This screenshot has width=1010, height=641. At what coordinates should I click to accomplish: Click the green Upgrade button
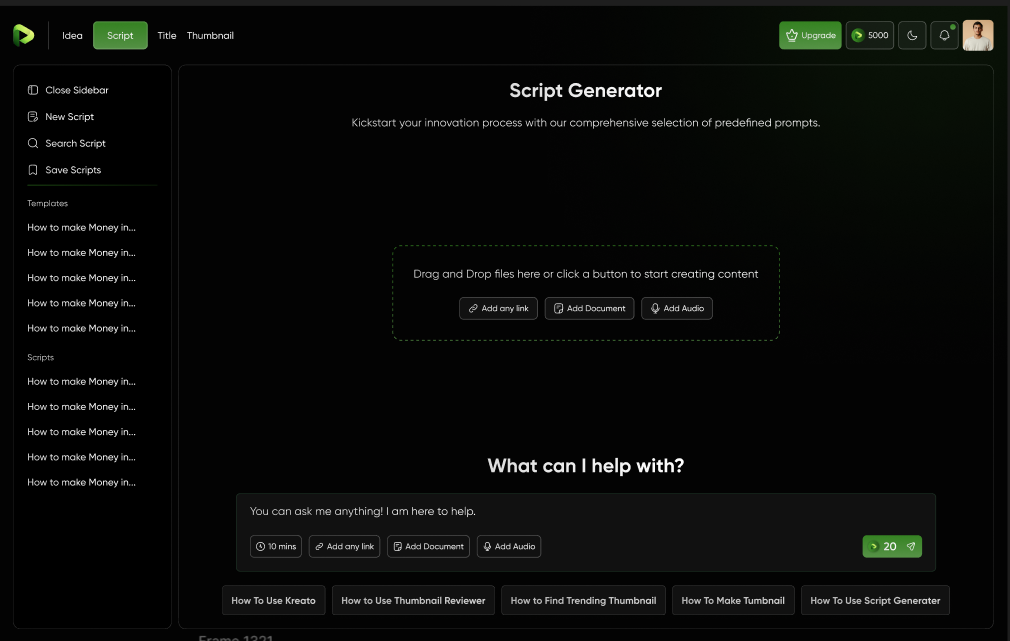coord(810,35)
